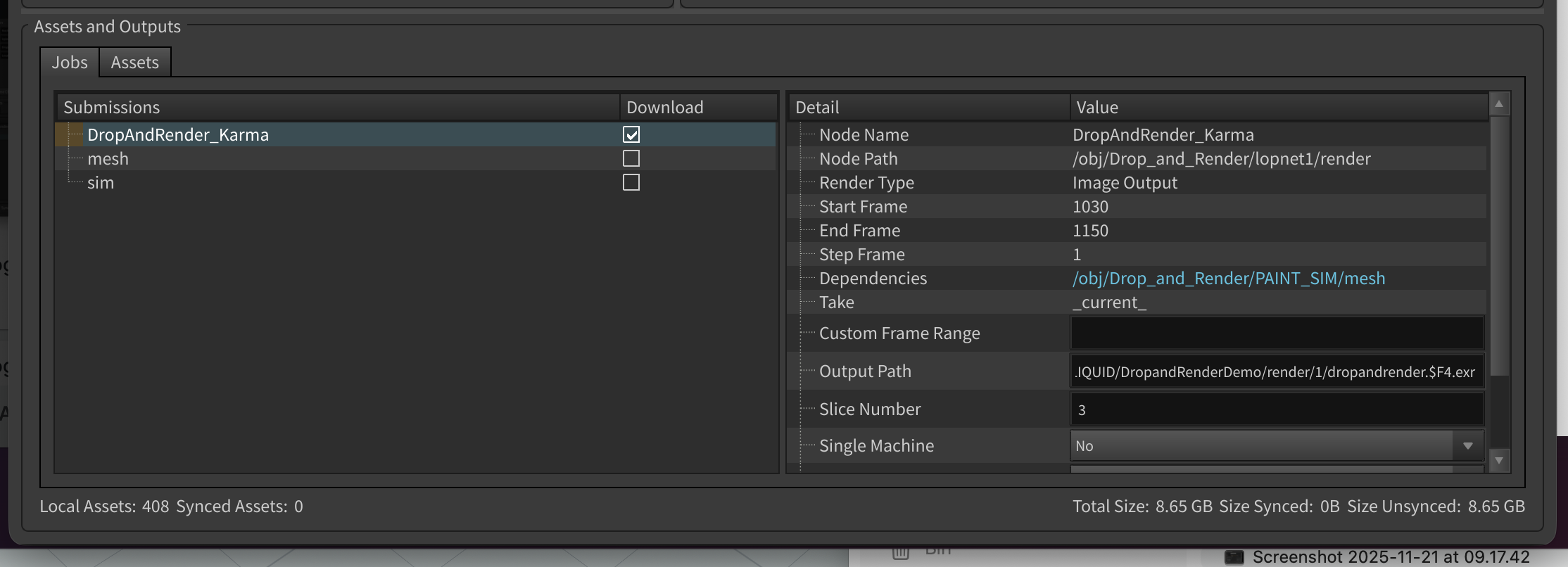Image resolution: width=1568 pixels, height=567 pixels.
Task: Click the Output Path detail label
Action: pyautogui.click(x=865, y=371)
